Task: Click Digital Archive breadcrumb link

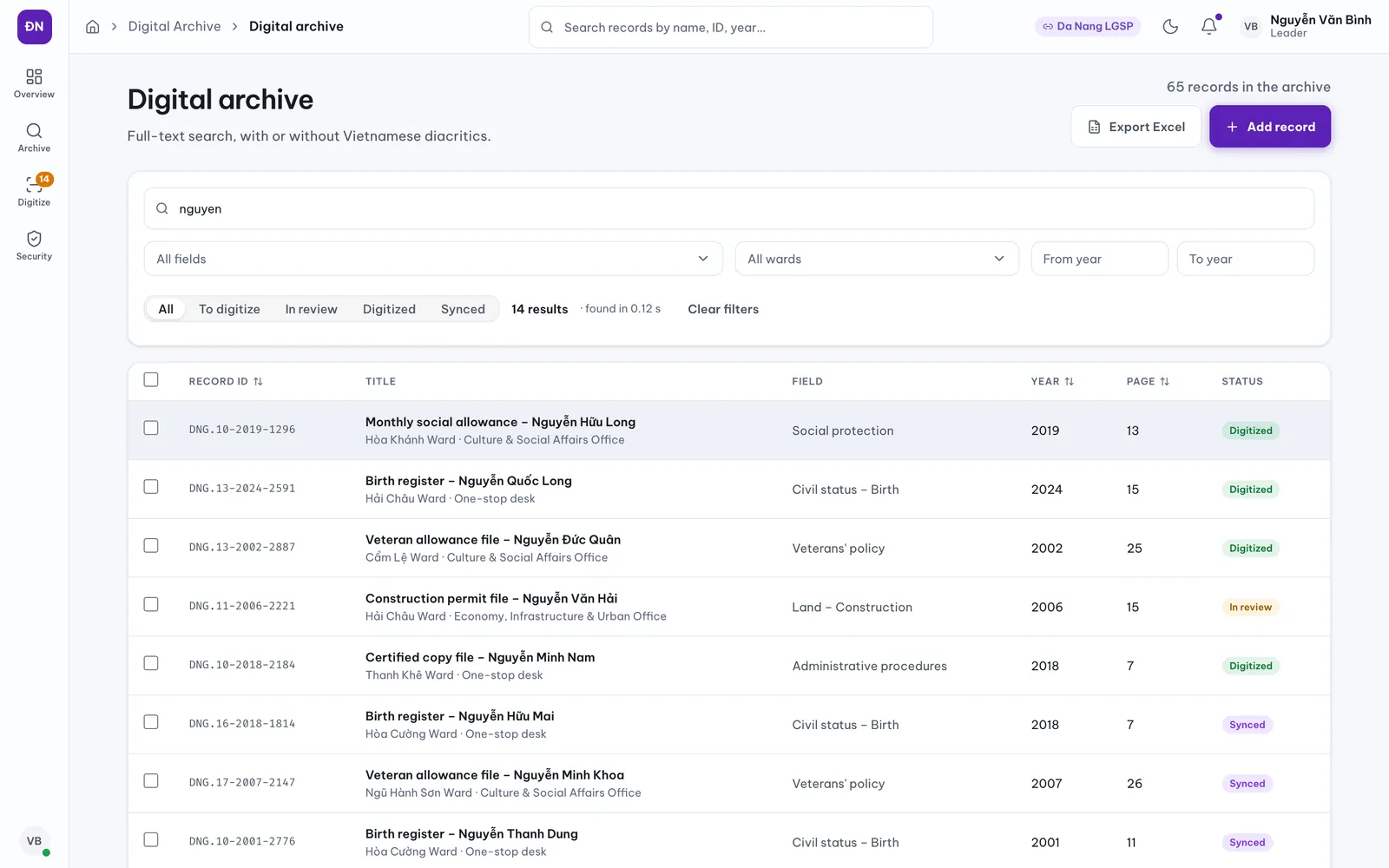Action: point(174,27)
